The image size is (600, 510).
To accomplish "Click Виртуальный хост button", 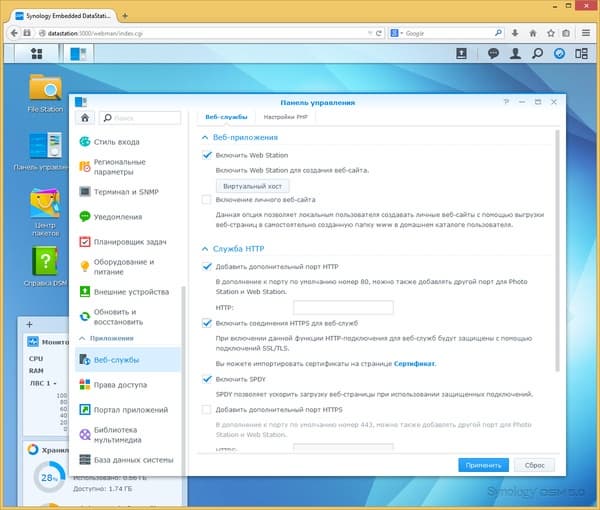I will (252, 186).
